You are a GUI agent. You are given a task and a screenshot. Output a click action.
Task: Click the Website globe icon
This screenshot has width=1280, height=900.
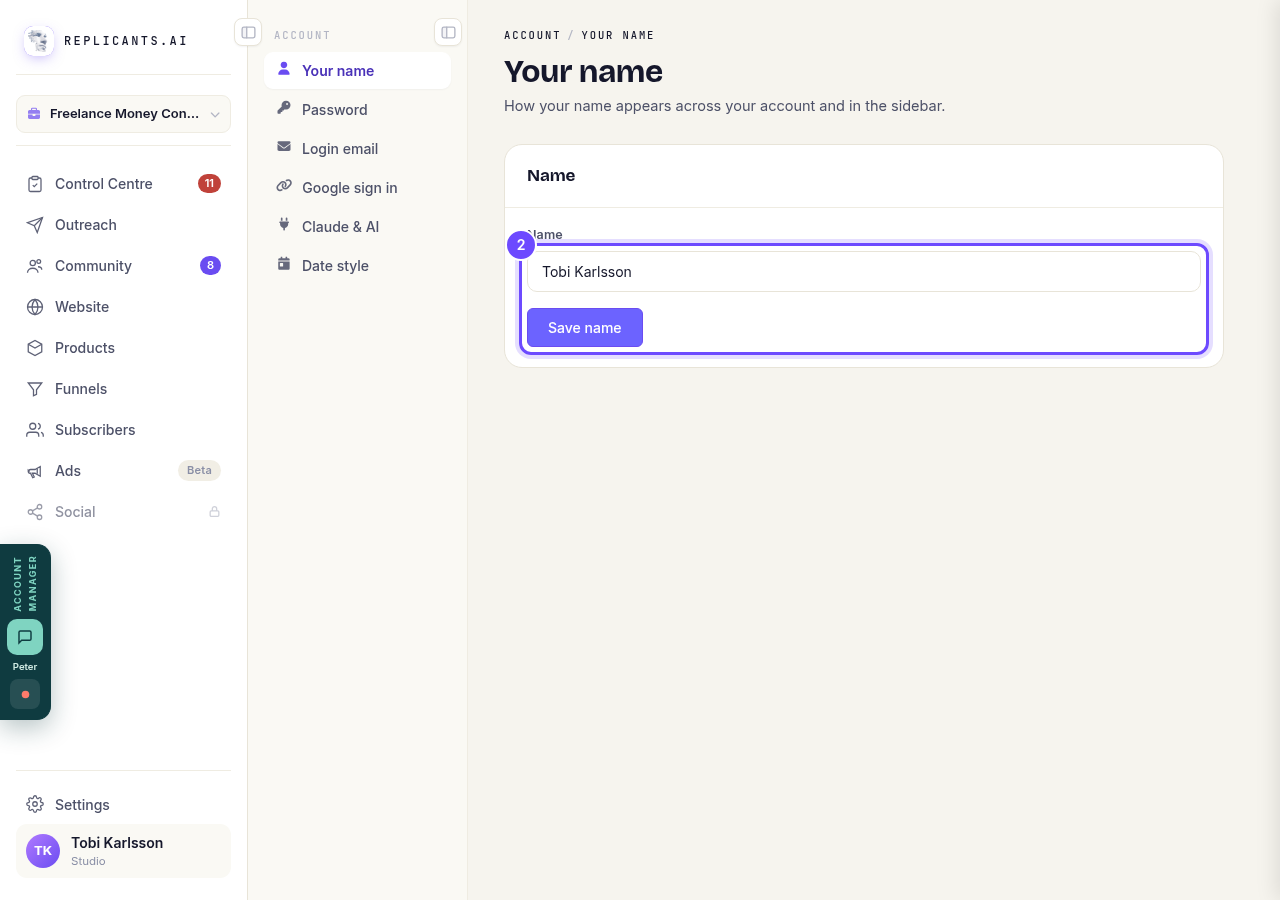click(35, 307)
